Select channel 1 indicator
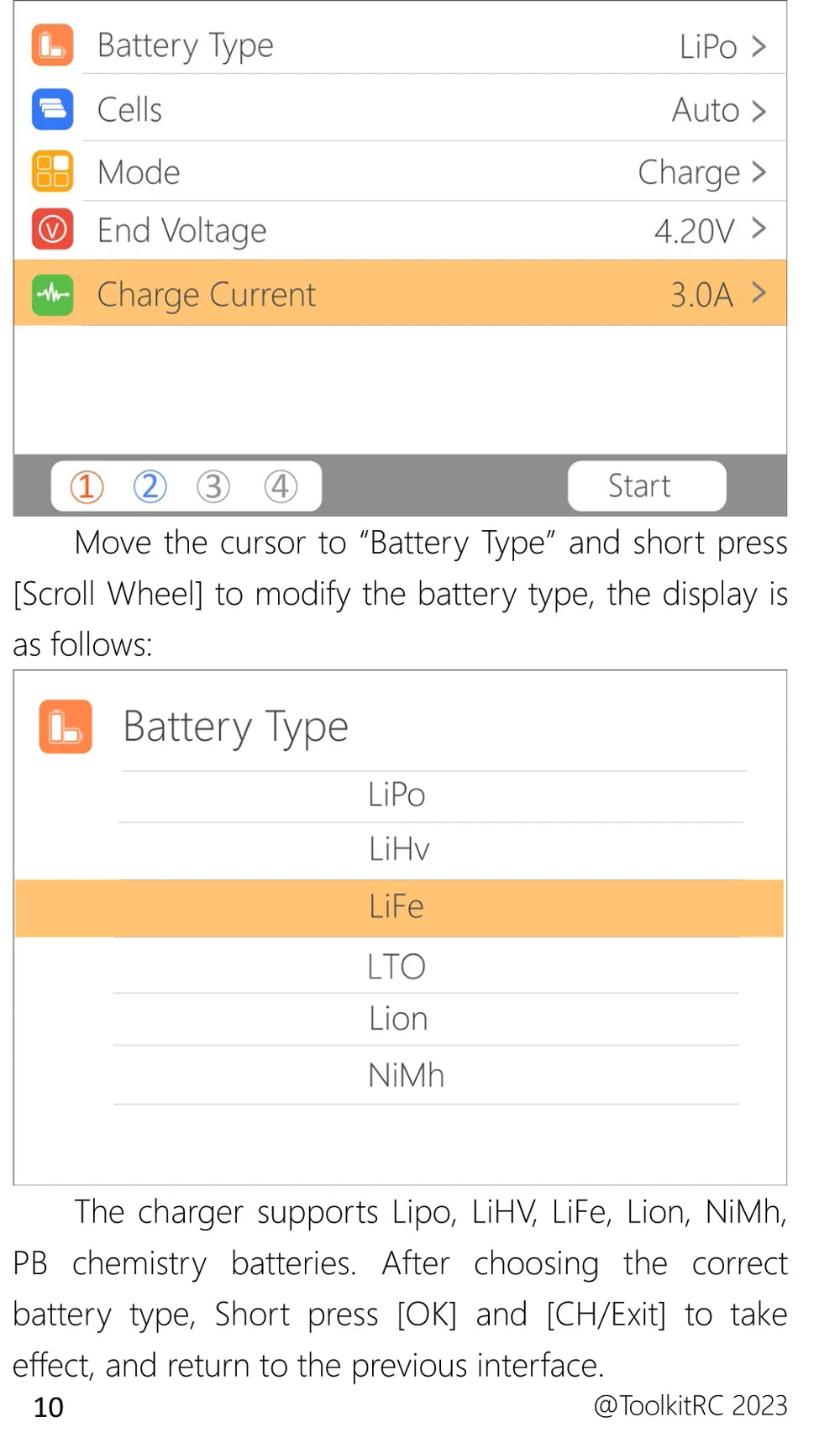Image resolution: width=840 pixels, height=1438 pixels. tap(87, 486)
